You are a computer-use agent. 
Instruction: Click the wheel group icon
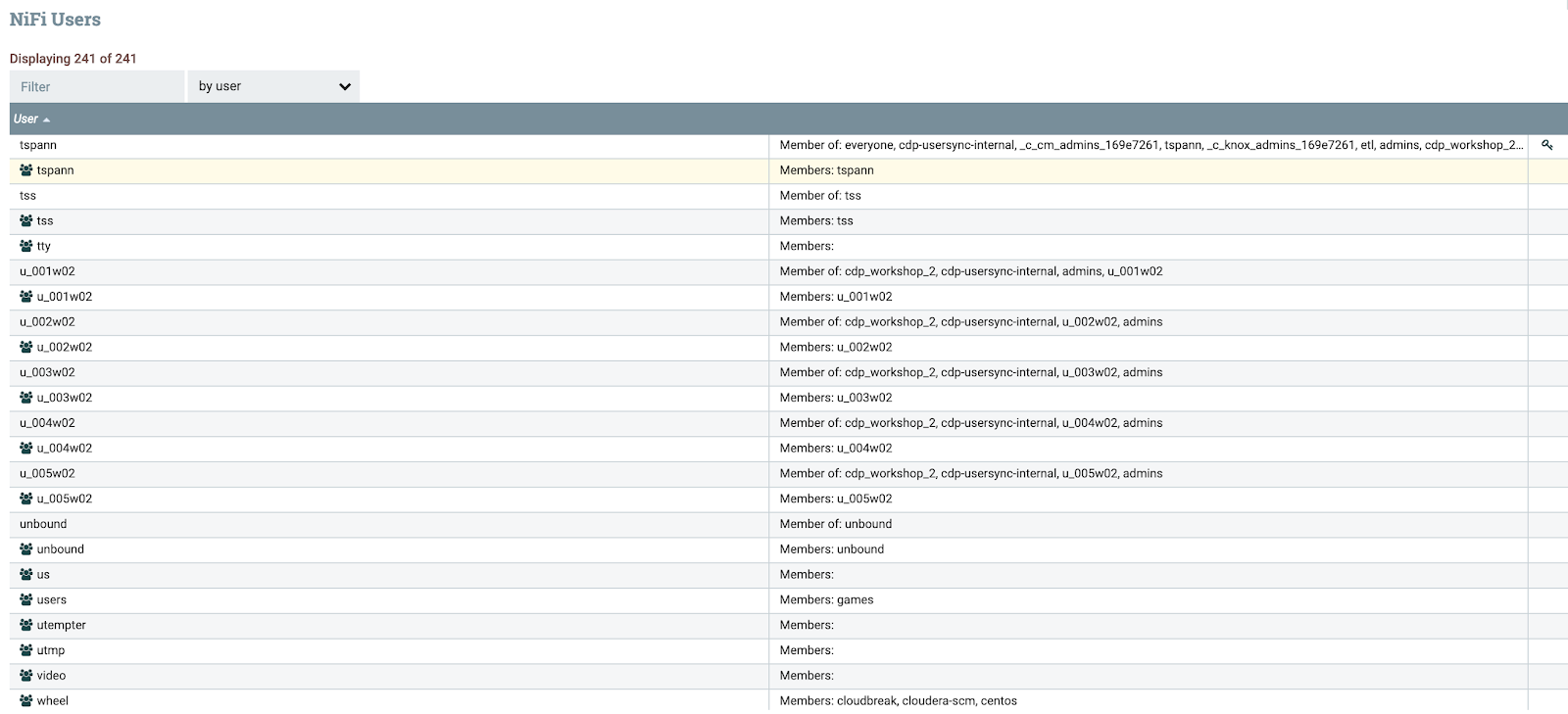coord(26,701)
